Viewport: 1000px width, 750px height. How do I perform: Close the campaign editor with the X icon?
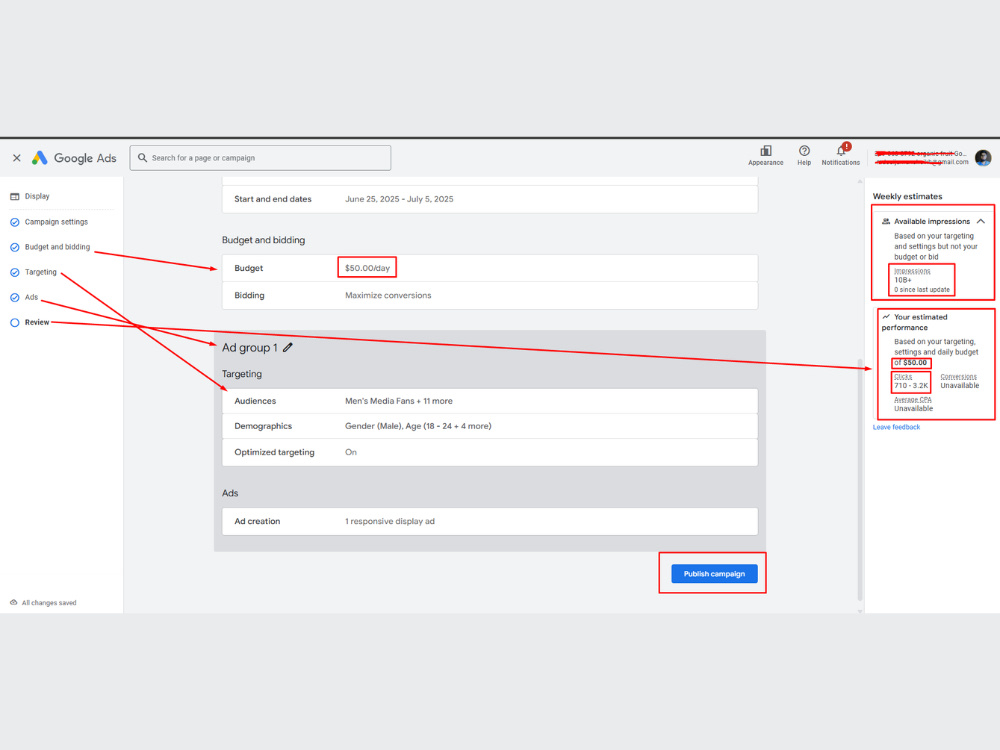pos(17,158)
